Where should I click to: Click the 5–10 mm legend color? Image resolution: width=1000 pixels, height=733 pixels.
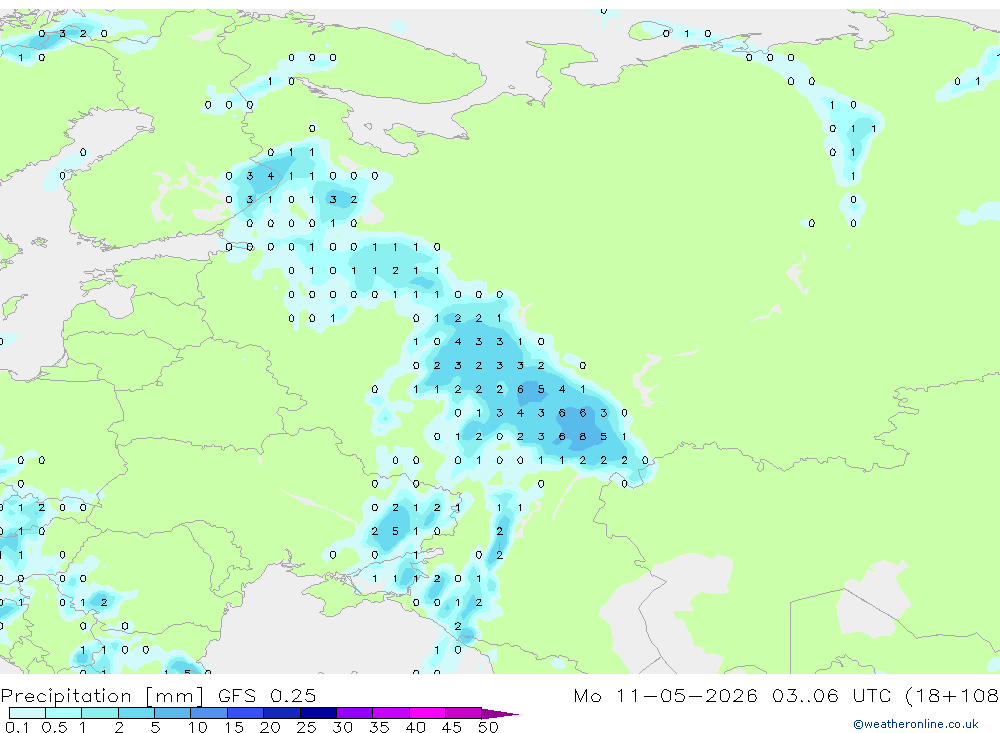click(x=172, y=713)
